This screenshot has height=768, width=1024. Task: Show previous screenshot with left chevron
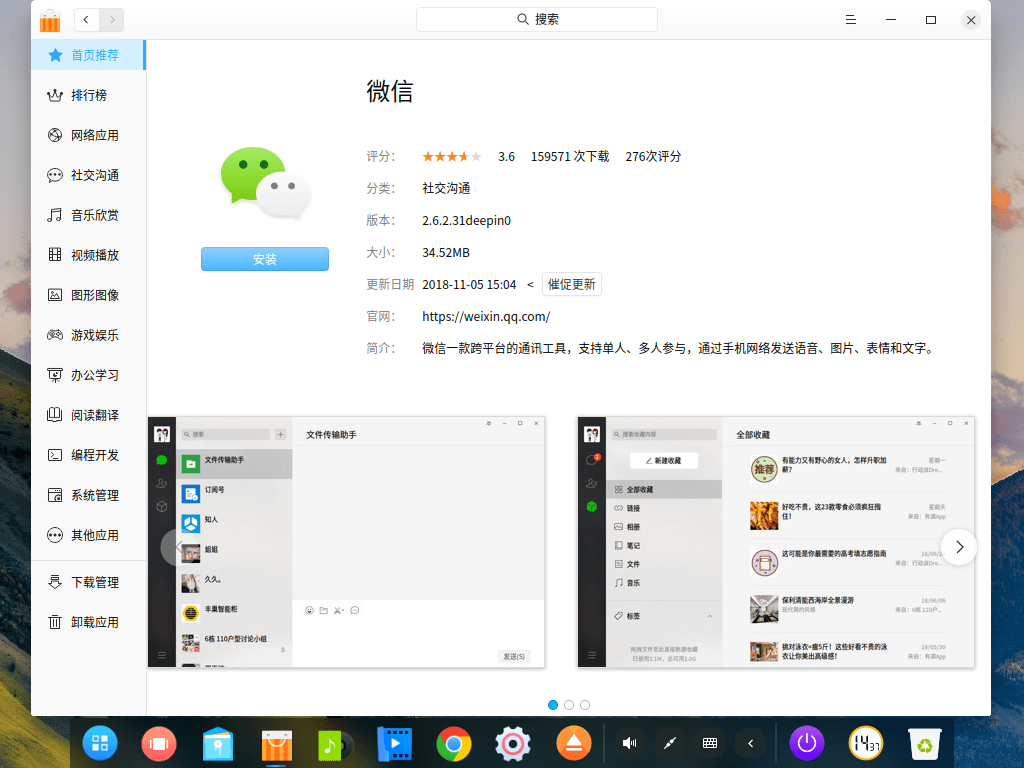click(x=178, y=547)
